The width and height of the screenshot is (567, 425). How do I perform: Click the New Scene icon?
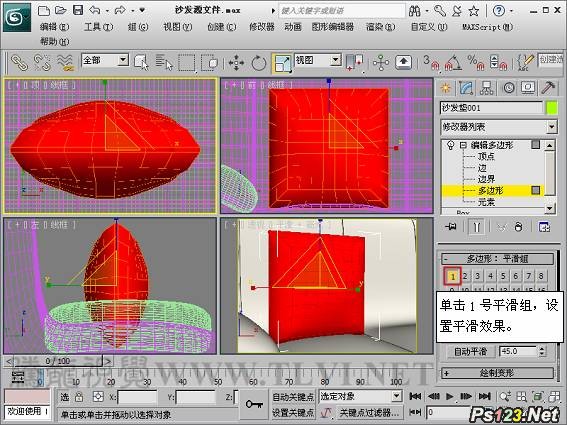[x=44, y=10]
